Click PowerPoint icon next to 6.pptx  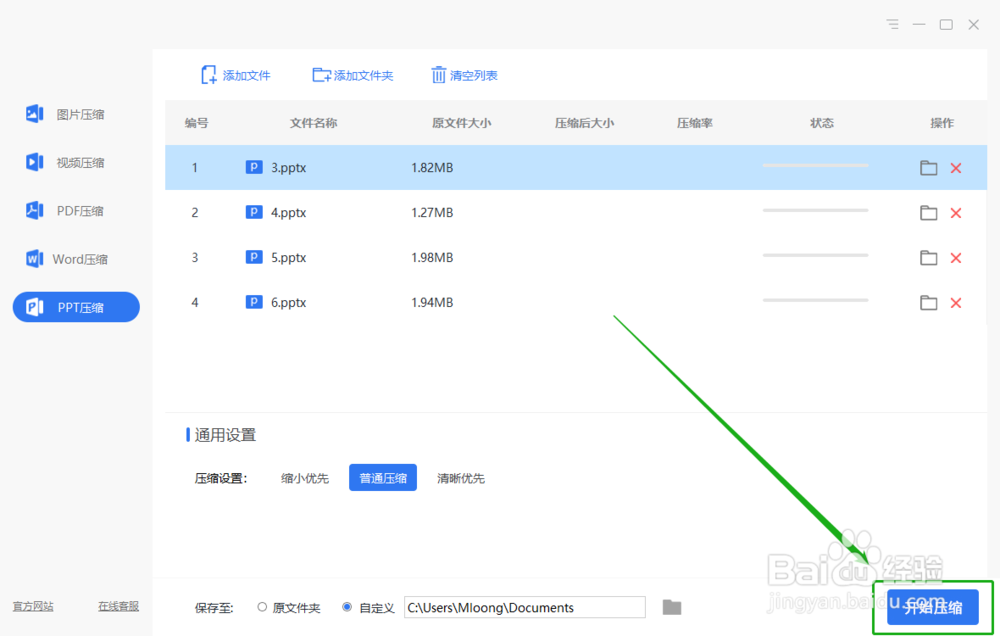254,302
